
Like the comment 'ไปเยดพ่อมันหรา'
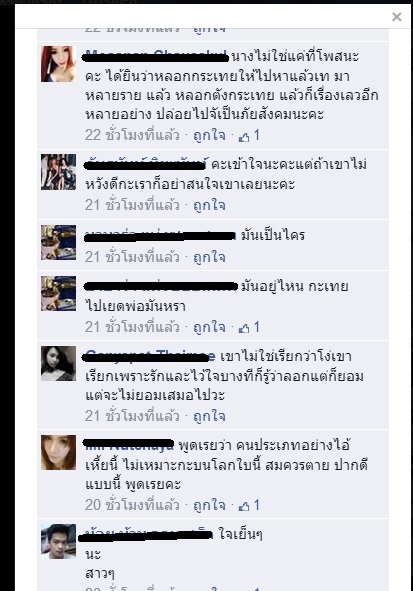tap(209, 327)
